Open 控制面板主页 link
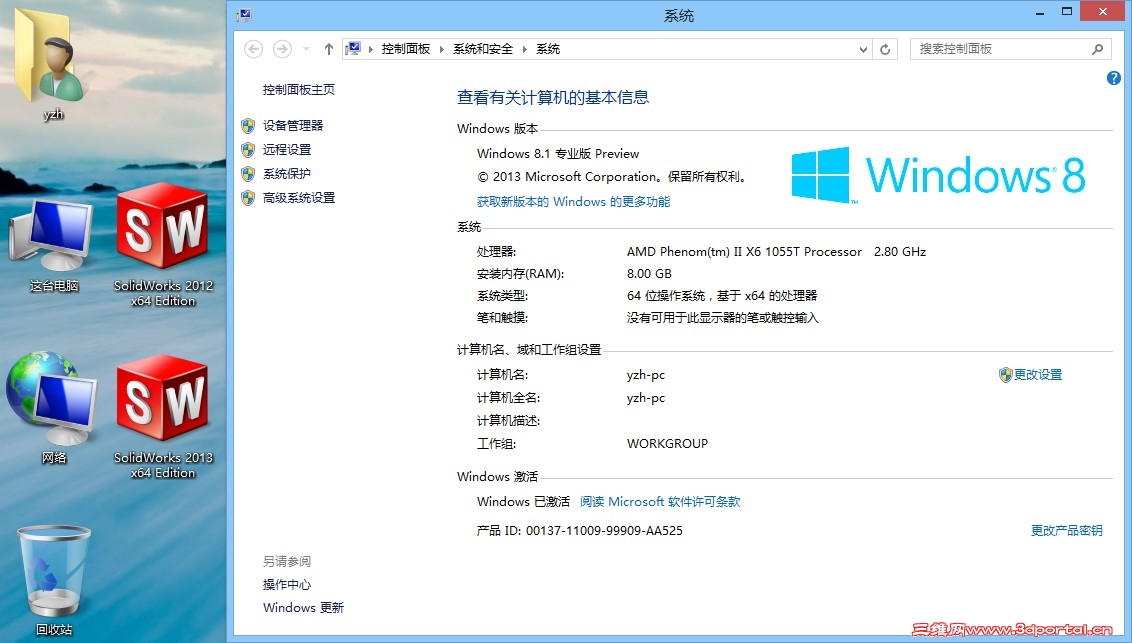This screenshot has width=1132, height=643. pos(299,89)
